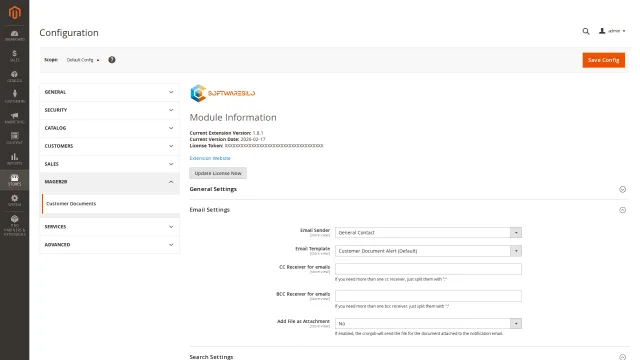Open the Reports sidebar menu
640x360 pixels.
click(14, 159)
